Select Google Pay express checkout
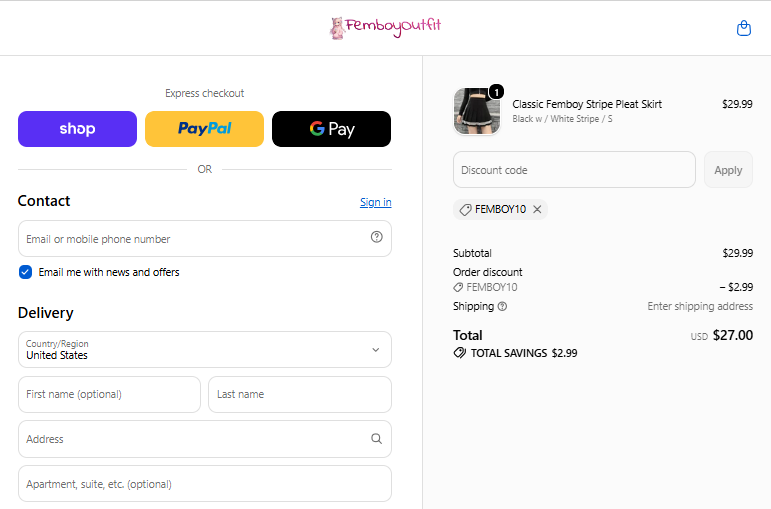 coord(331,129)
